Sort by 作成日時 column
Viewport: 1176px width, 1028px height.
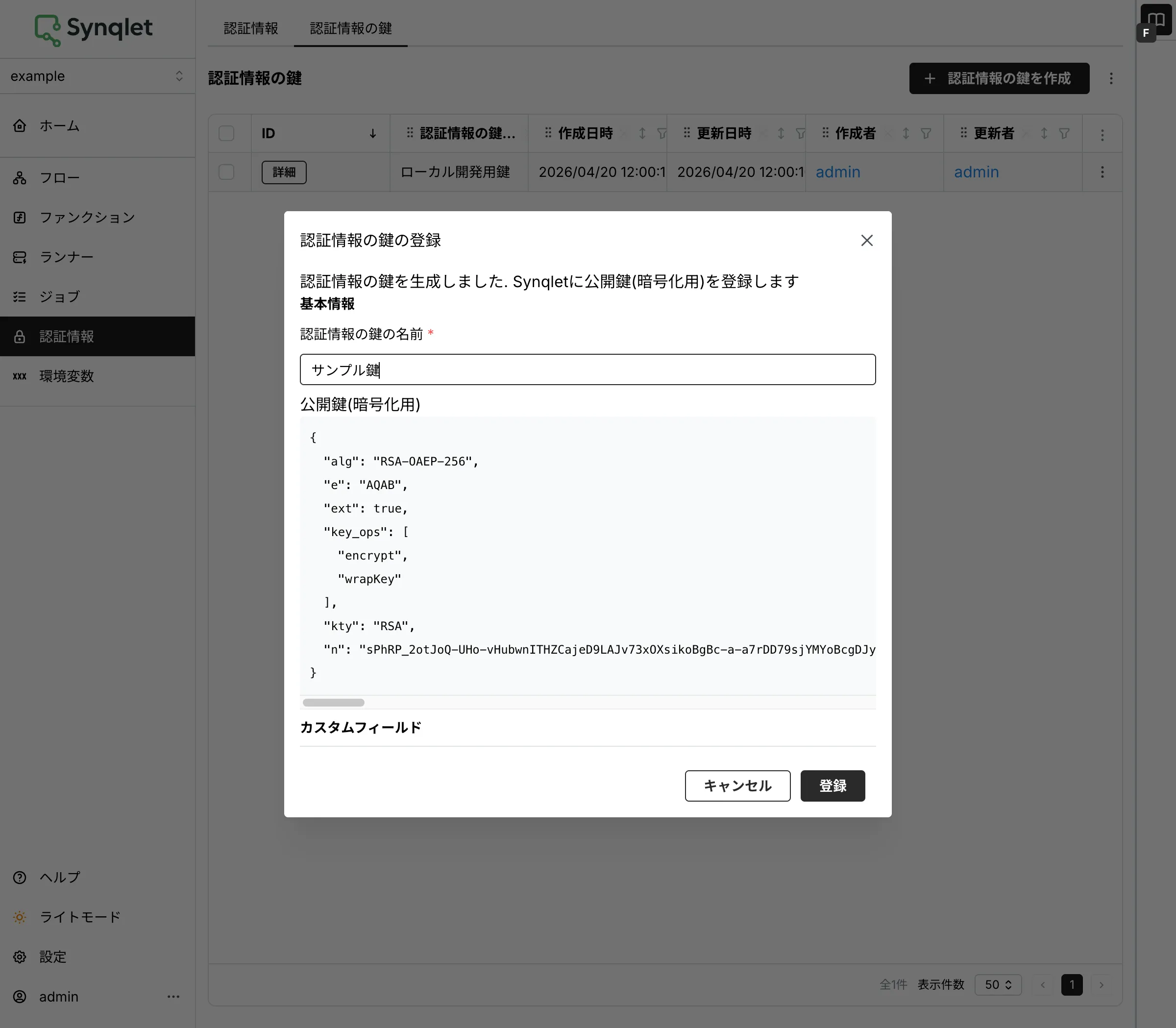tap(642, 133)
